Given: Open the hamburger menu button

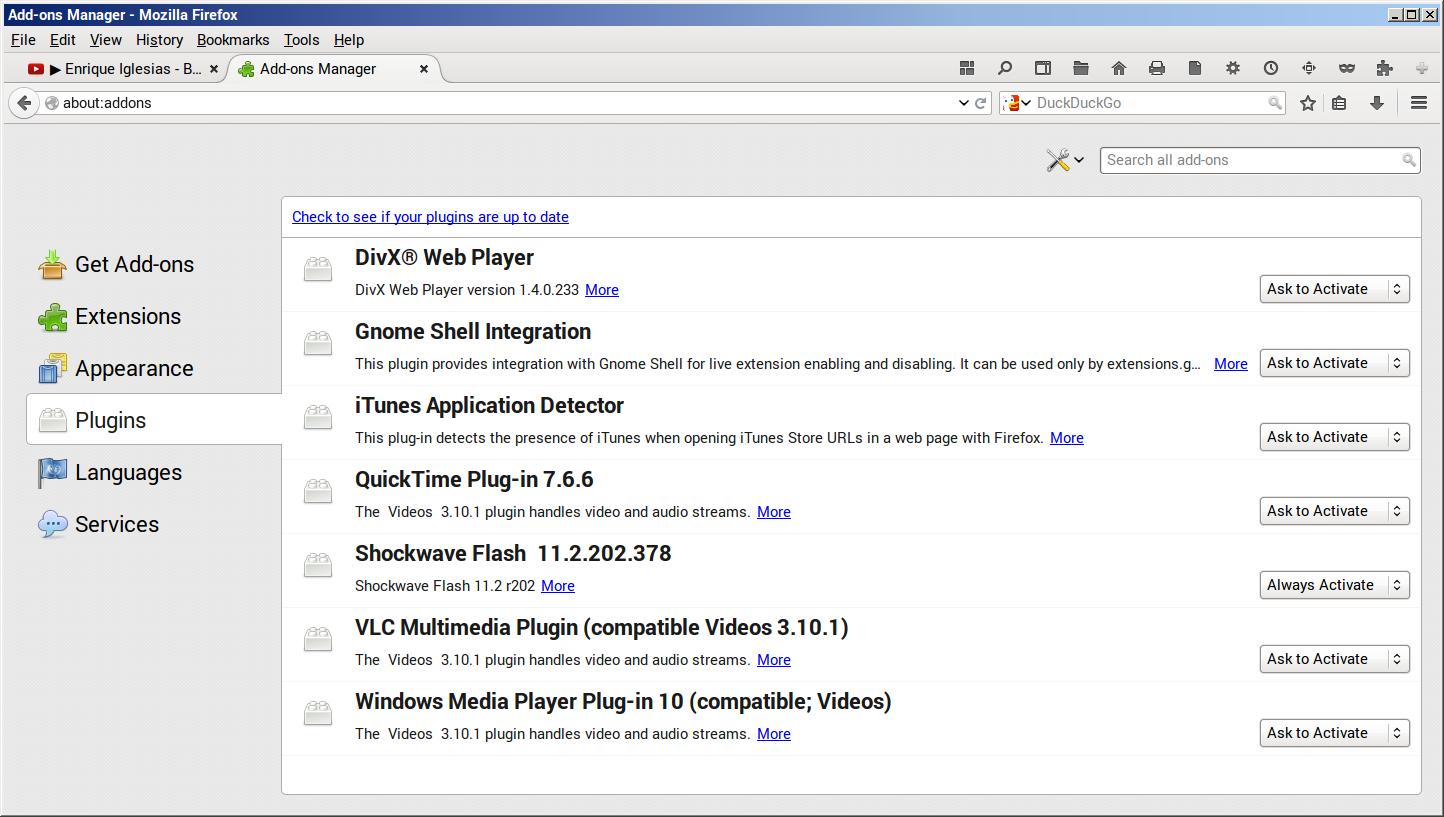Looking at the screenshot, I should tap(1418, 103).
